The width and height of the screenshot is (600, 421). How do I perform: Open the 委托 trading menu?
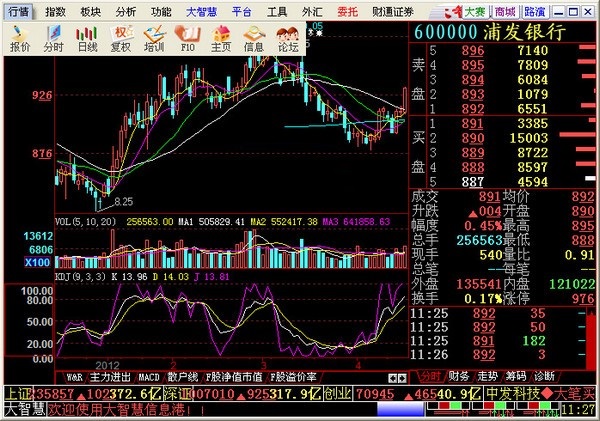[347, 12]
